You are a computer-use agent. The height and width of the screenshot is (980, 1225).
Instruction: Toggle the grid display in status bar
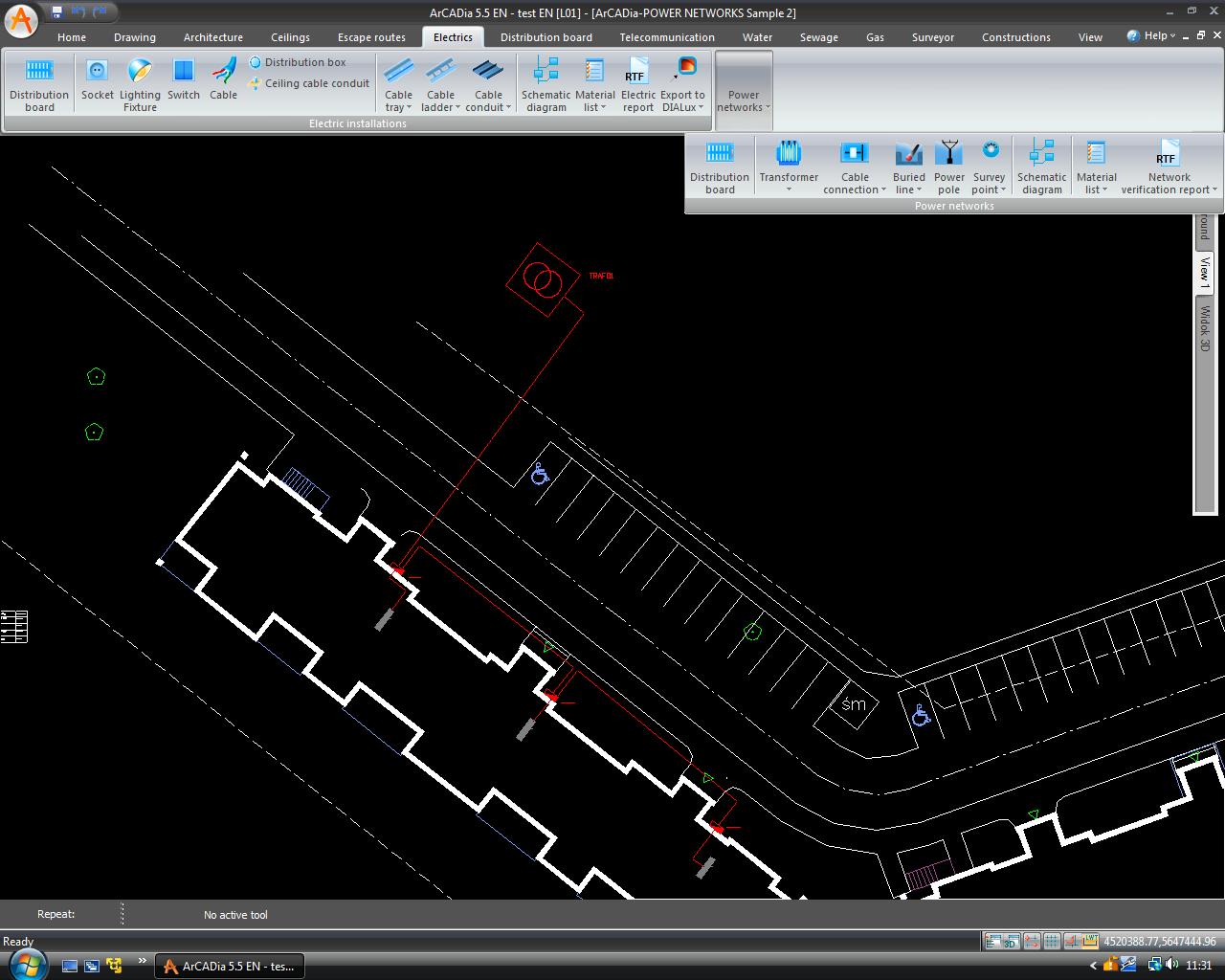click(1052, 942)
